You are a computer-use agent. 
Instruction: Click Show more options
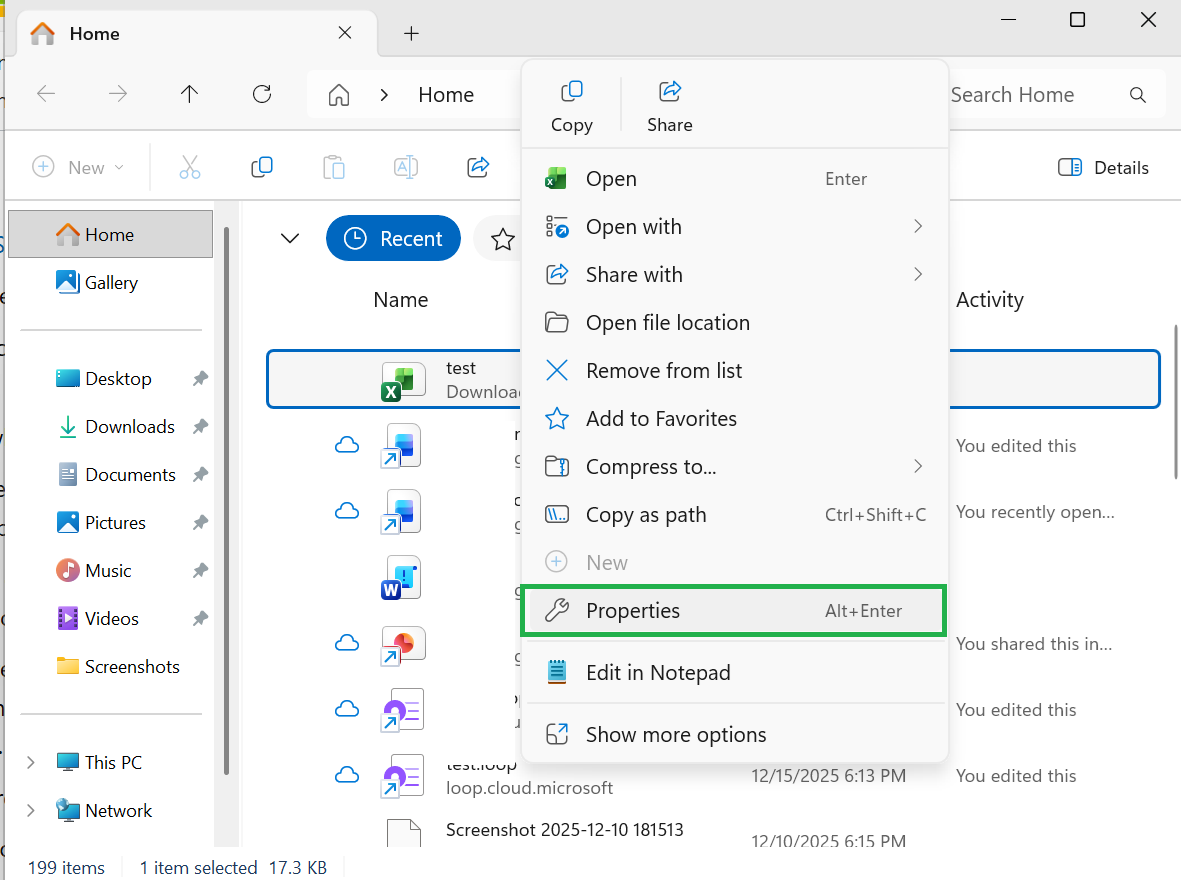[734, 735]
